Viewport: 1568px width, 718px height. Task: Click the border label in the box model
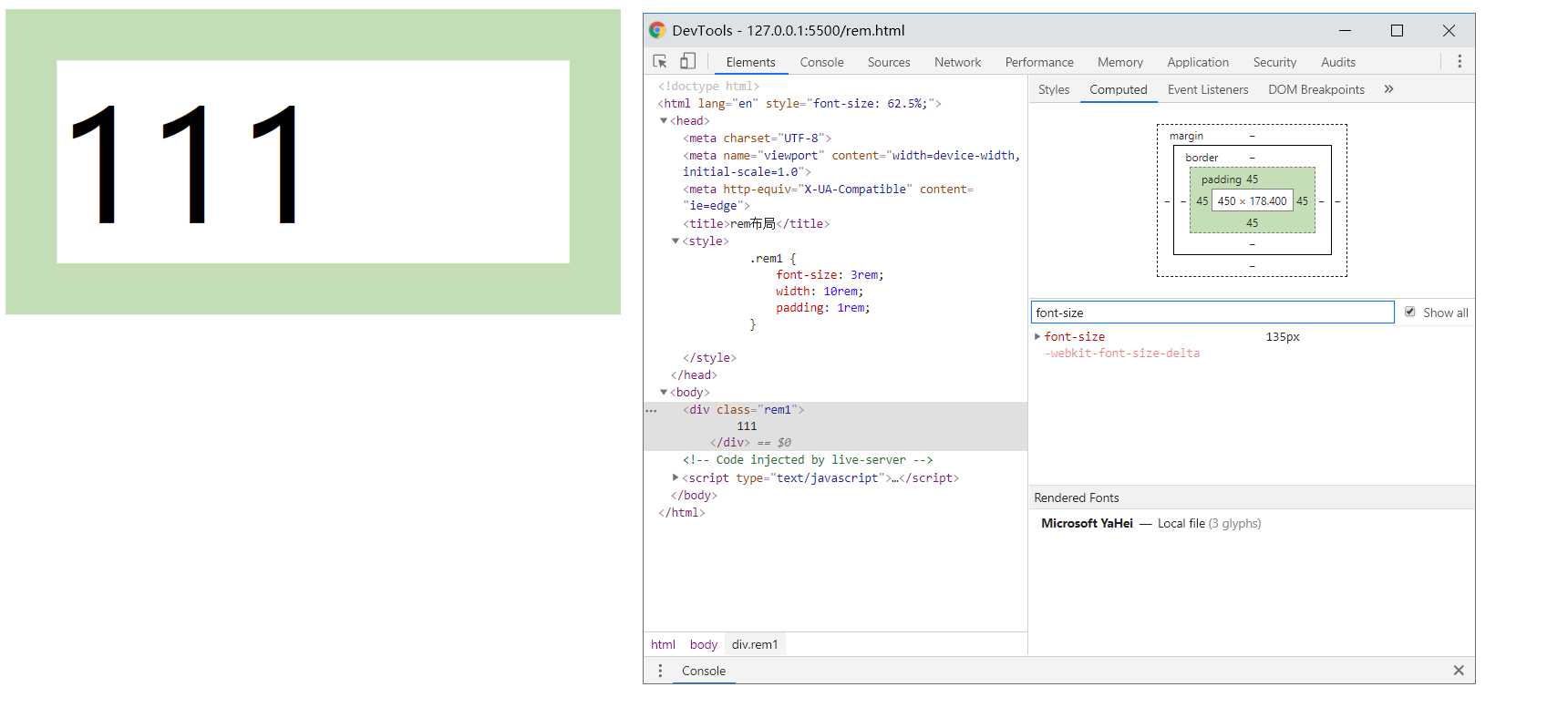click(1202, 158)
